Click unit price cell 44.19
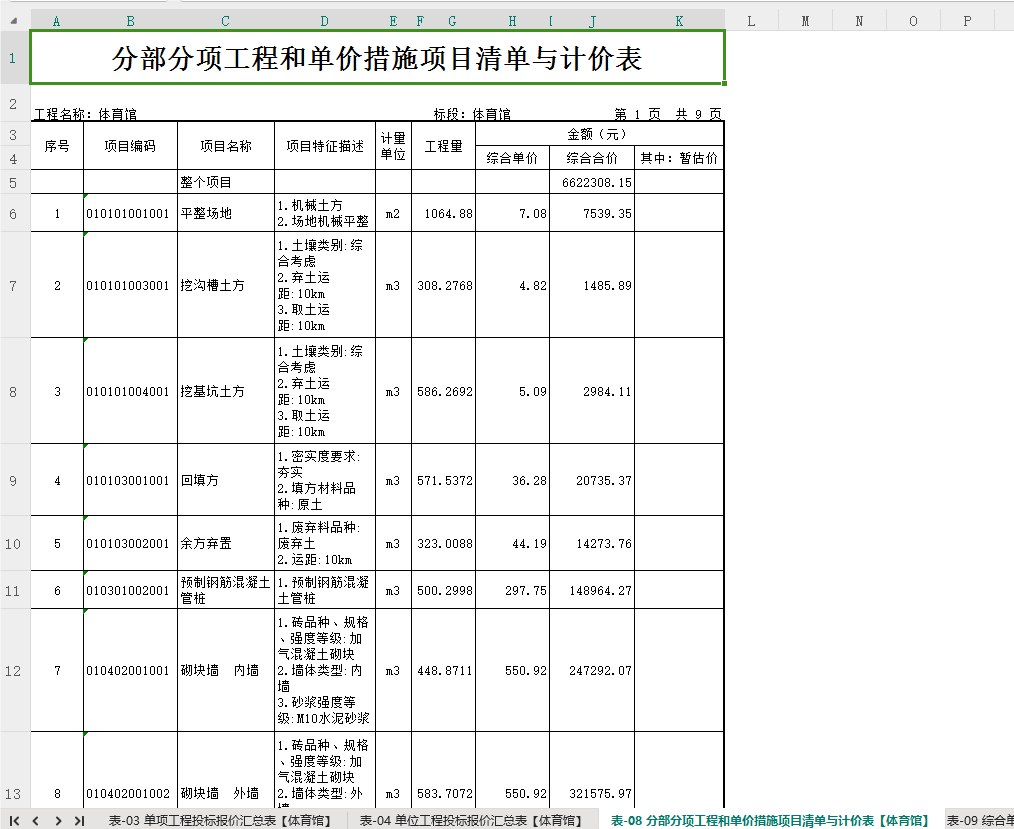 (x=512, y=543)
